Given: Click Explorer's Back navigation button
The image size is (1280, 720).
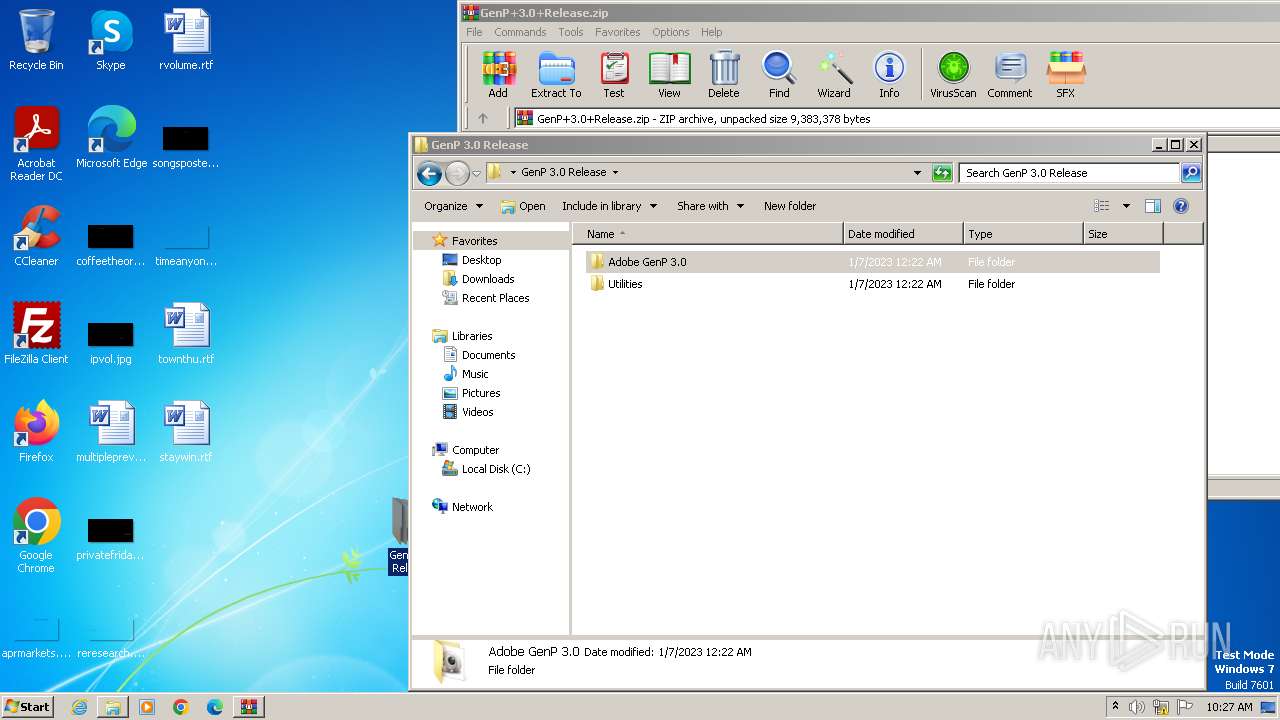Looking at the screenshot, I should pyautogui.click(x=430, y=173).
